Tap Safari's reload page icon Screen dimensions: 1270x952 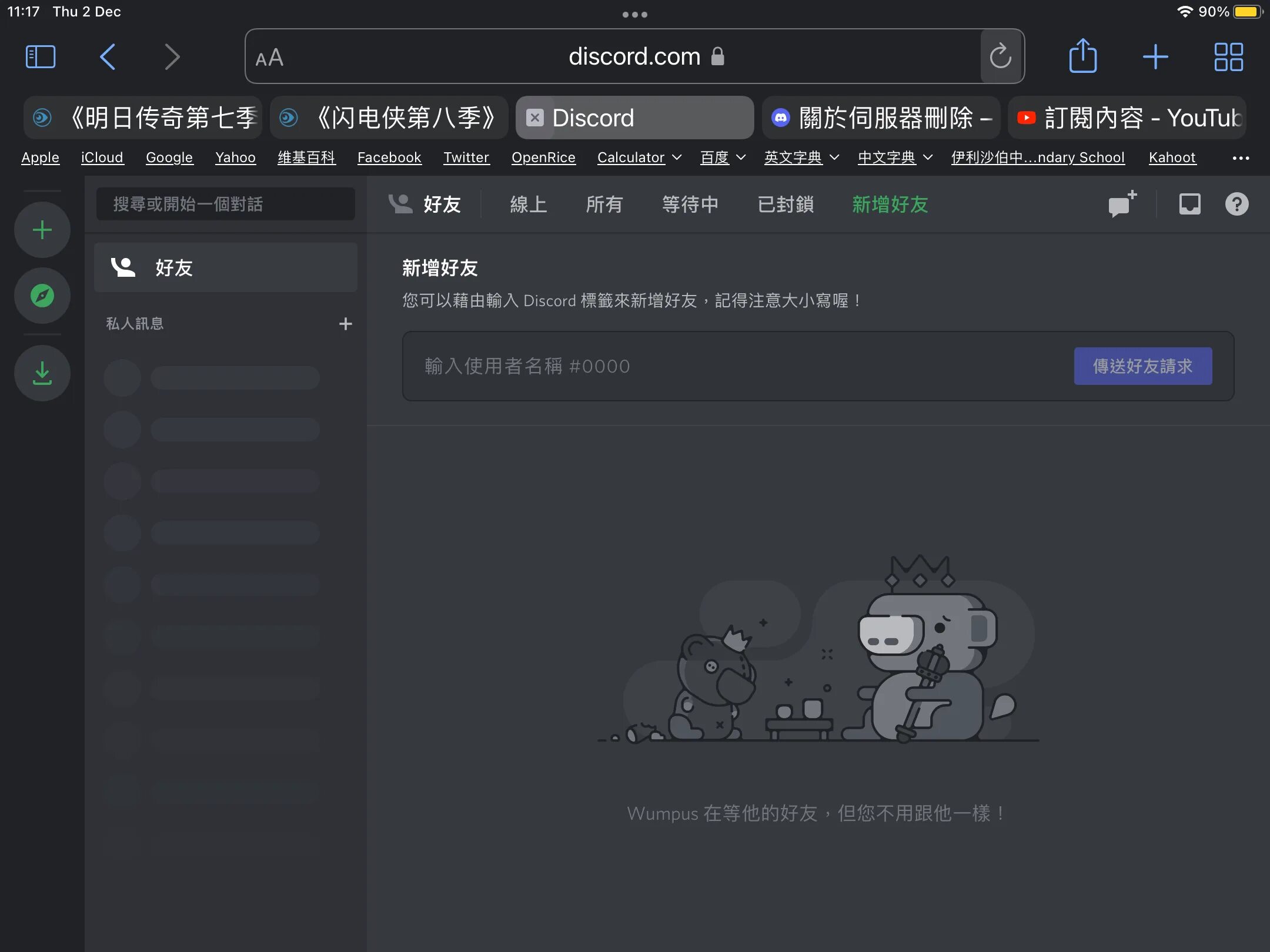coord(1000,57)
